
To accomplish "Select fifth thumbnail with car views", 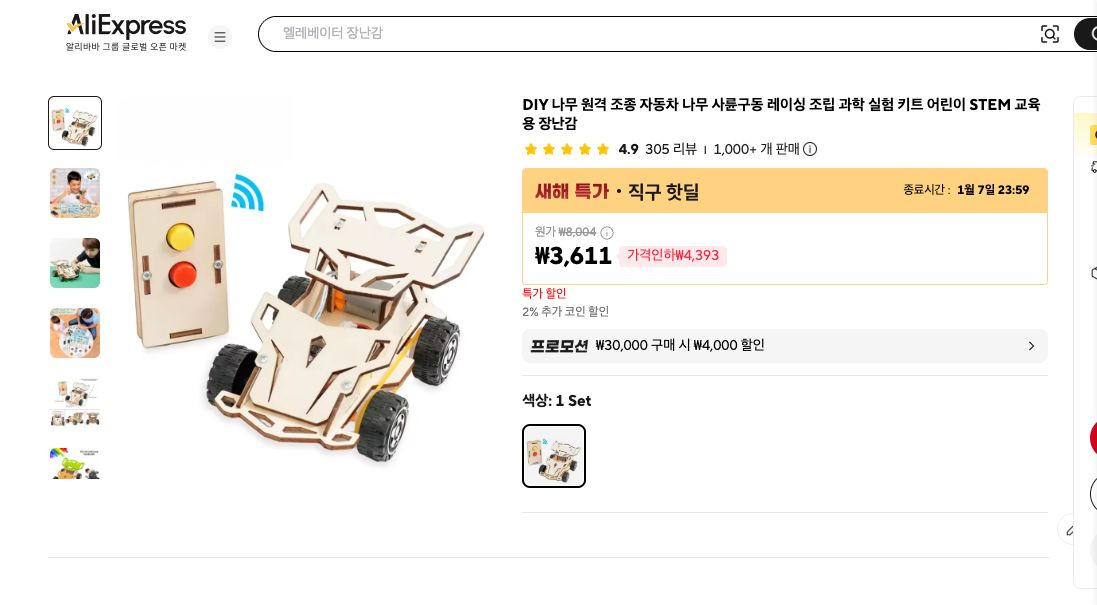I will (75, 402).
